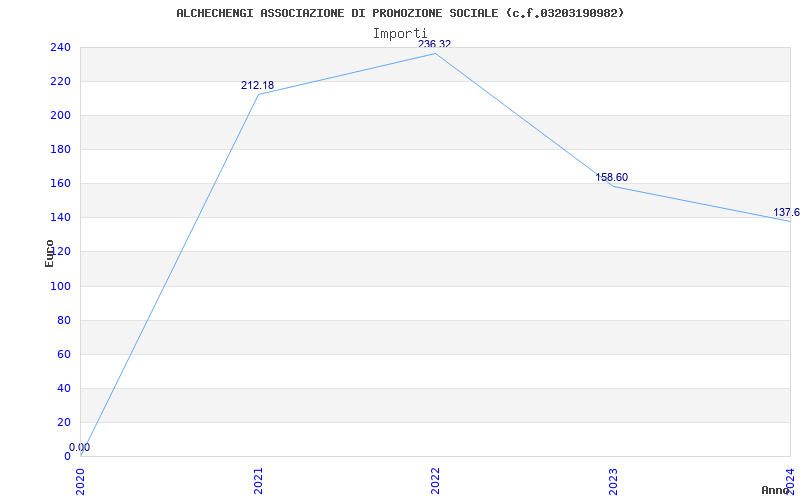This screenshot has width=800, height=500.
Task: Click the 20 y-axis tick label
Action: click(63, 422)
